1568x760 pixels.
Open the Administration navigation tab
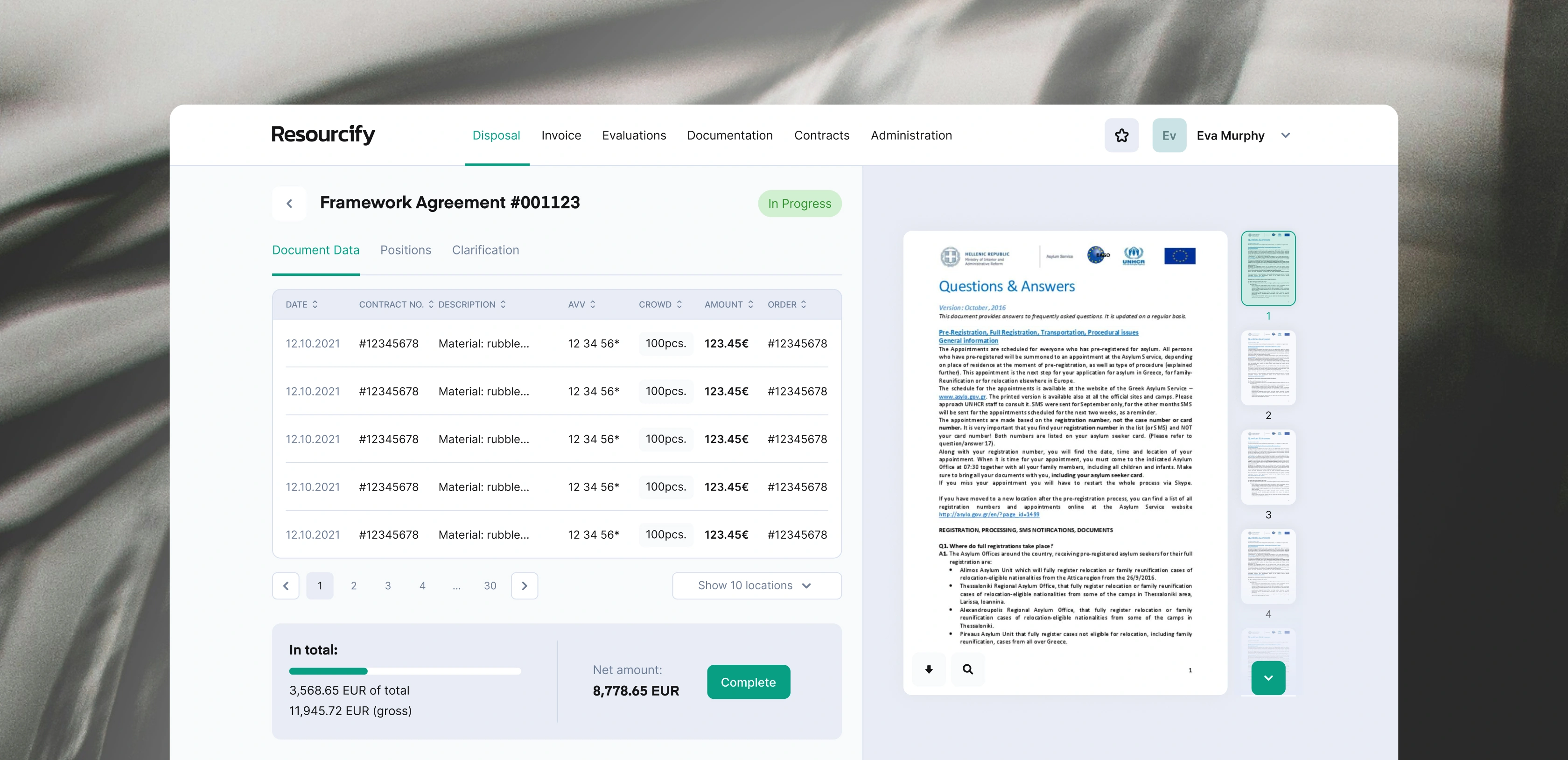pos(911,135)
